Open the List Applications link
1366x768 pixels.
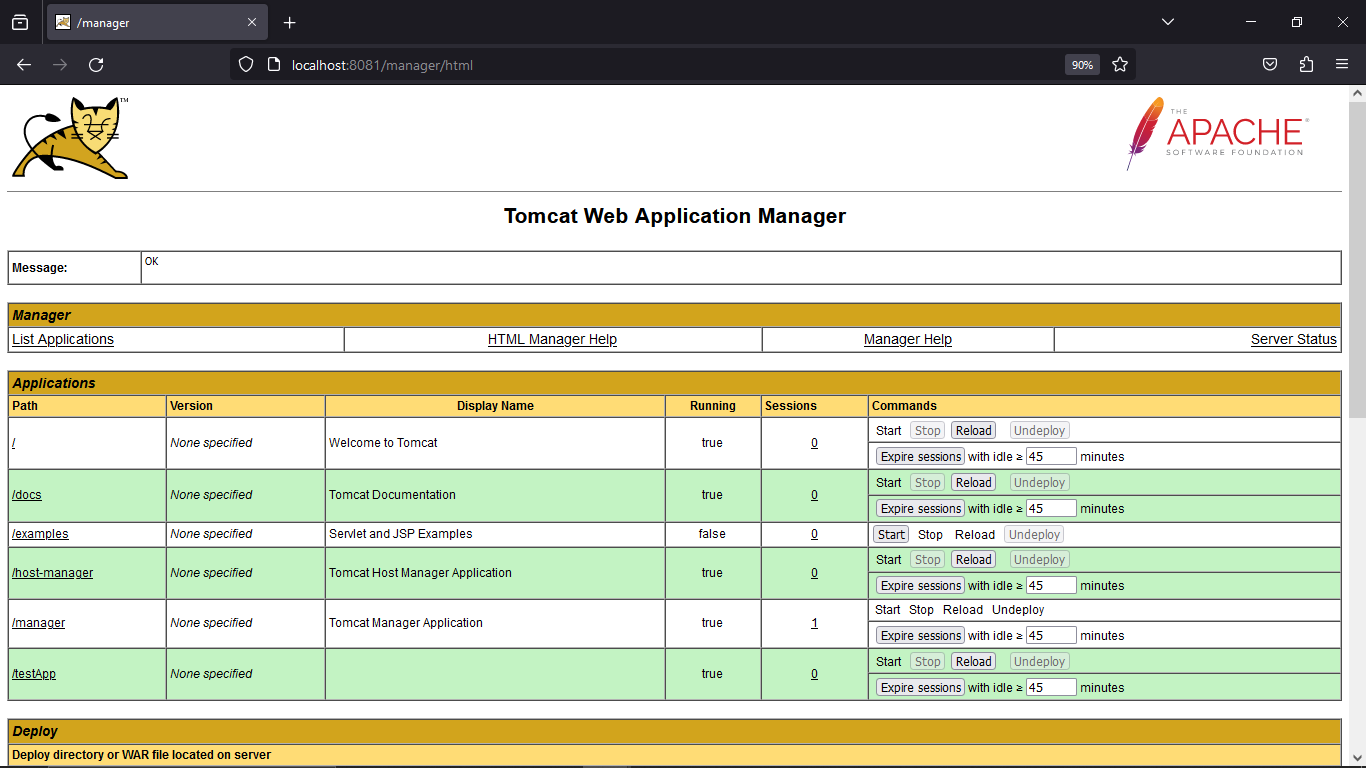coord(63,339)
